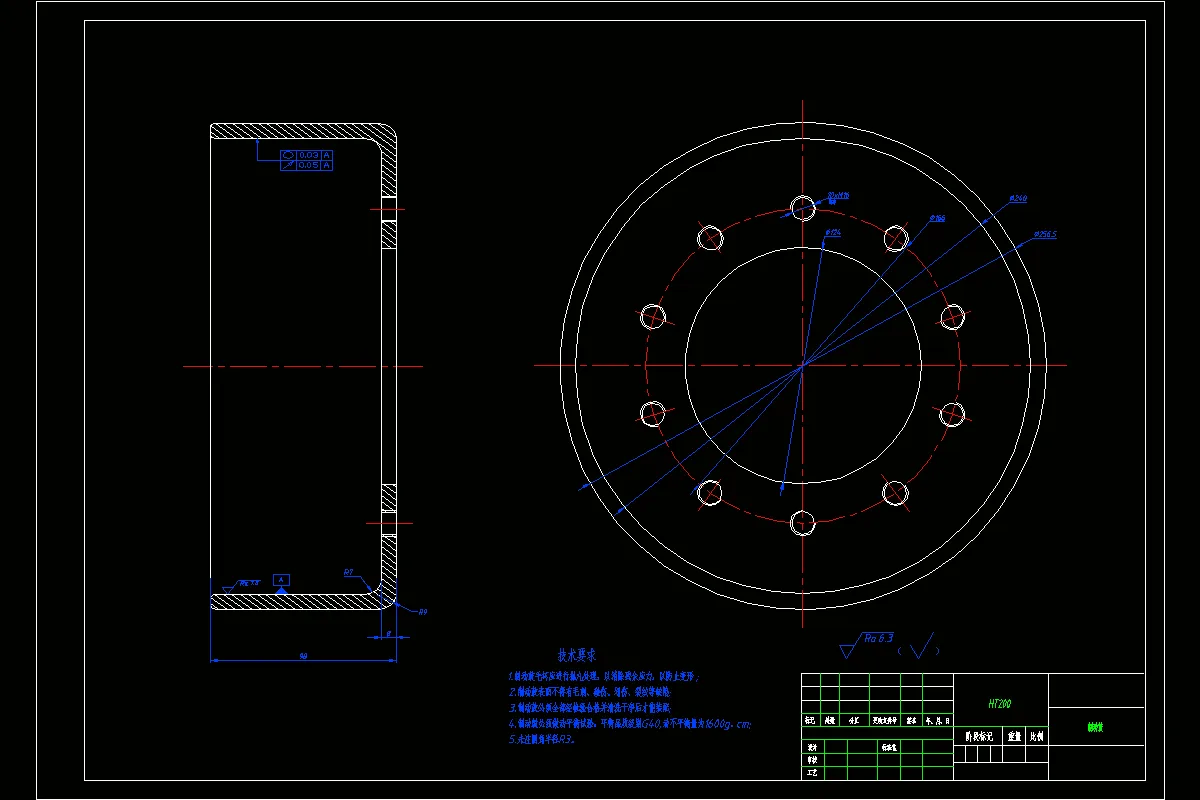Click the 技术要求 heading text
Viewport: 1200px width, 800px height.
click(x=578, y=656)
